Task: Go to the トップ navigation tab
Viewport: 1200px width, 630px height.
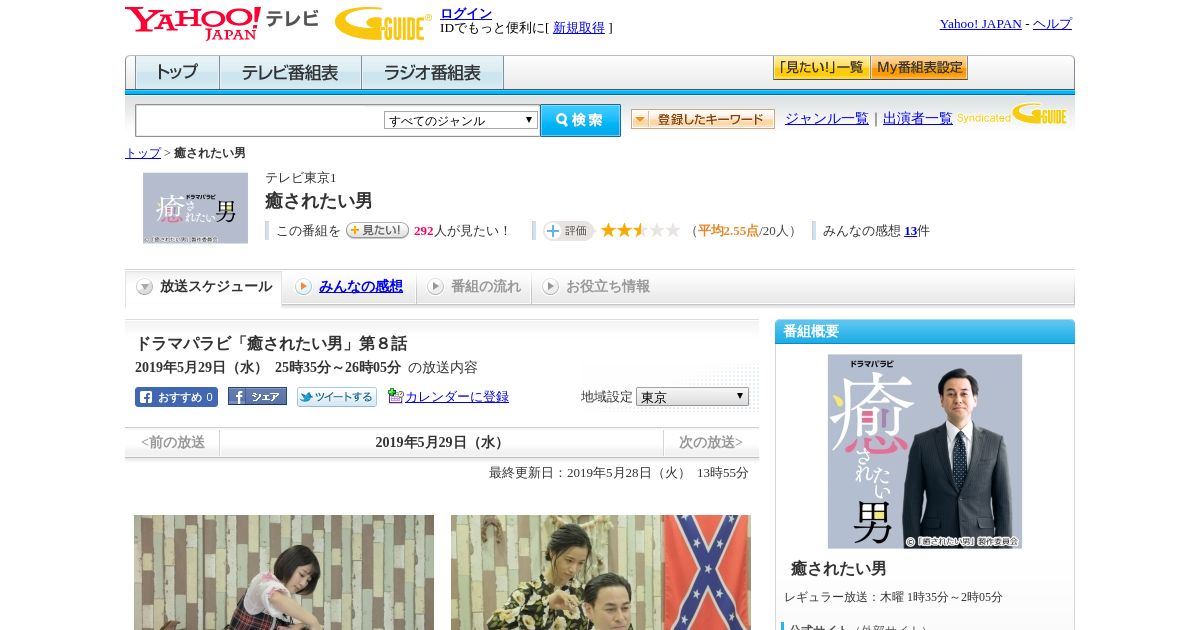Action: pos(177,73)
